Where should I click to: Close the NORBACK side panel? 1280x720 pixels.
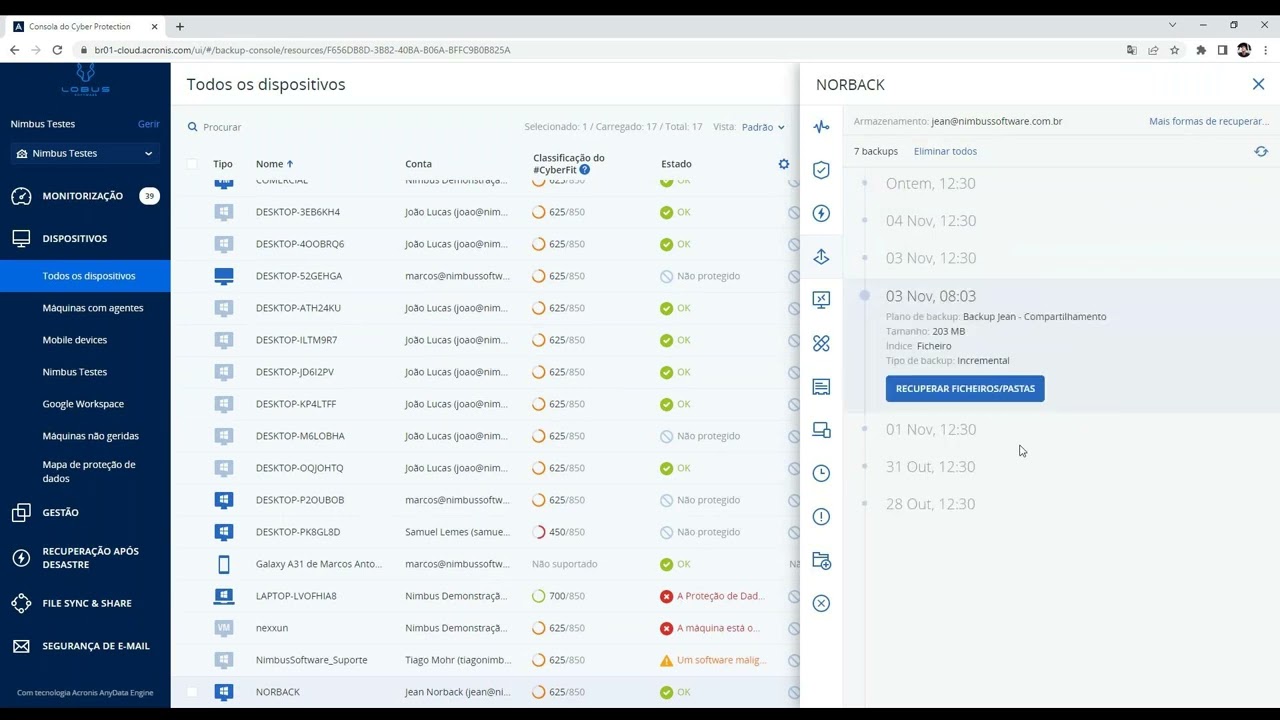coord(1258,84)
